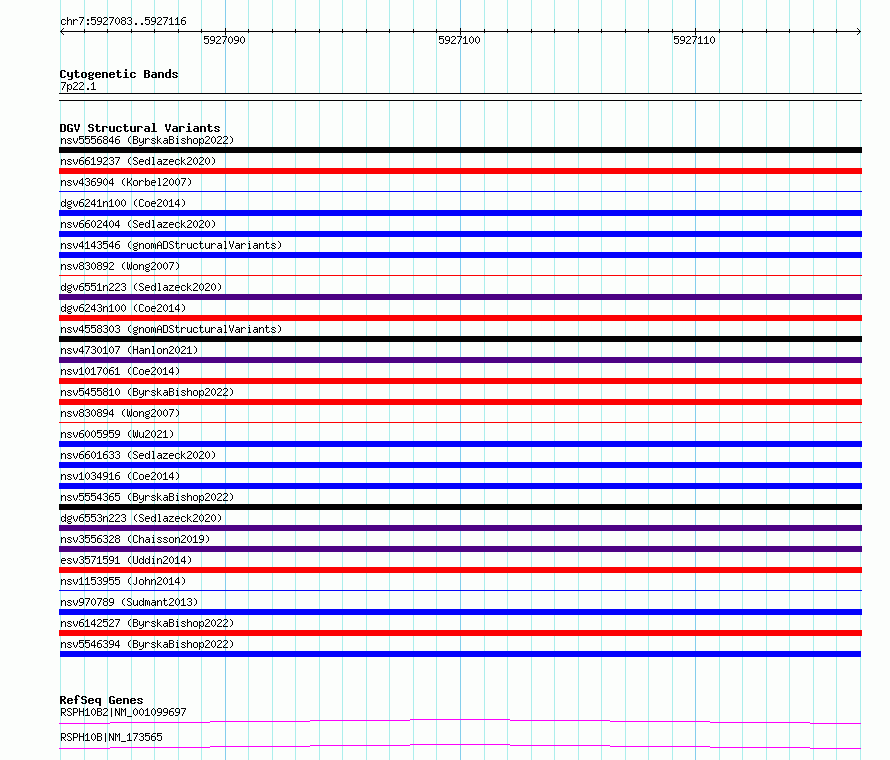Click the red bar under esv3571591

[460, 570]
